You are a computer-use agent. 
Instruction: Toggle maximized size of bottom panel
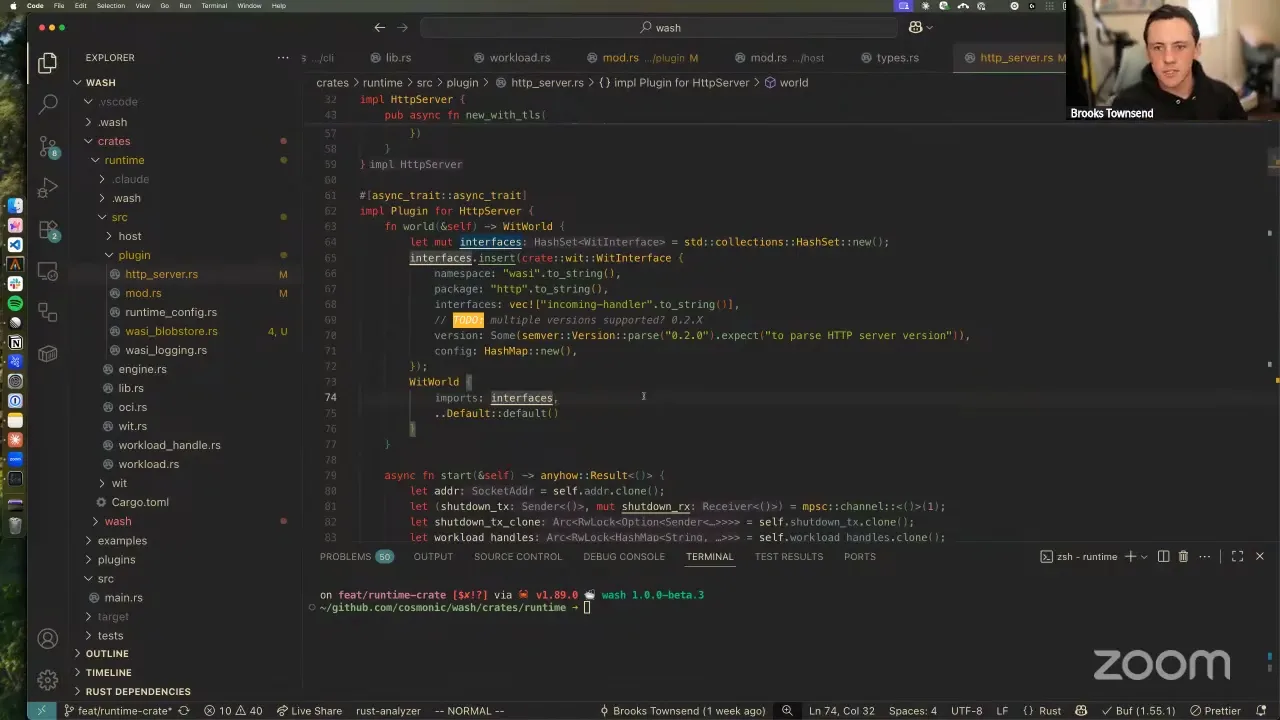(x=1237, y=557)
